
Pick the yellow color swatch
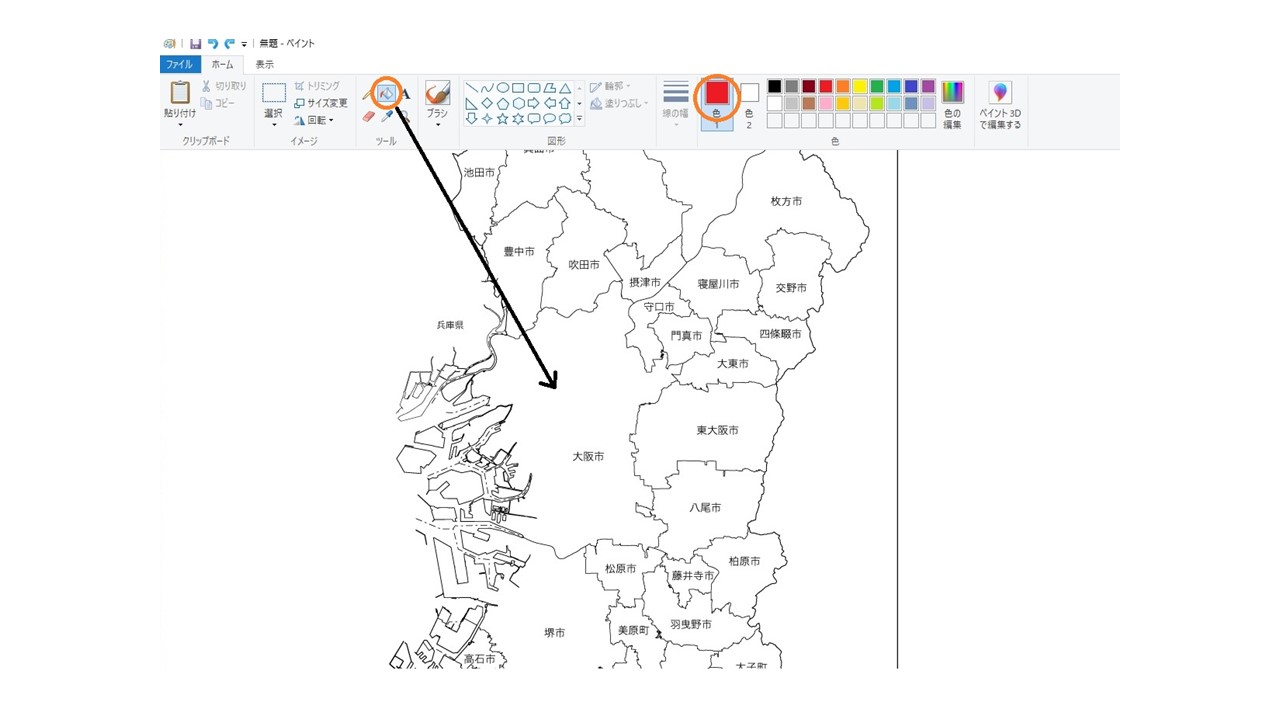click(860, 87)
